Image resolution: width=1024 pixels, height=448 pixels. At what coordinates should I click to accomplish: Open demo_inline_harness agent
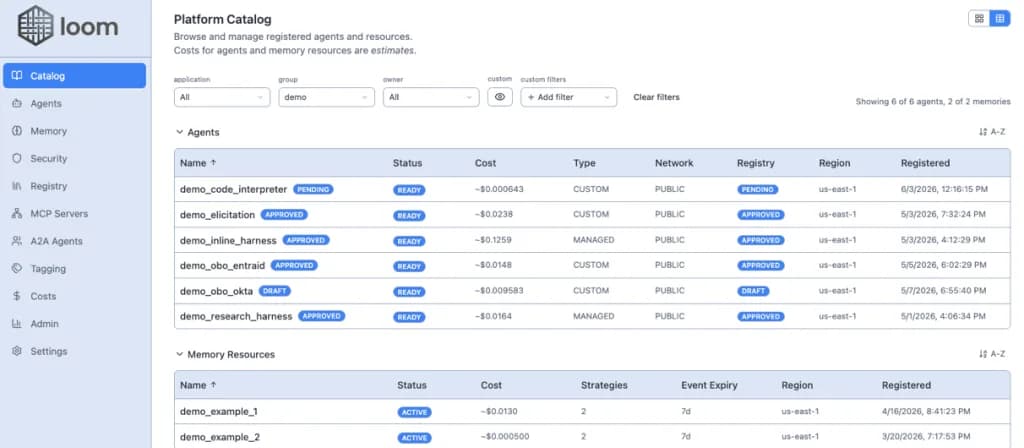pos(228,240)
